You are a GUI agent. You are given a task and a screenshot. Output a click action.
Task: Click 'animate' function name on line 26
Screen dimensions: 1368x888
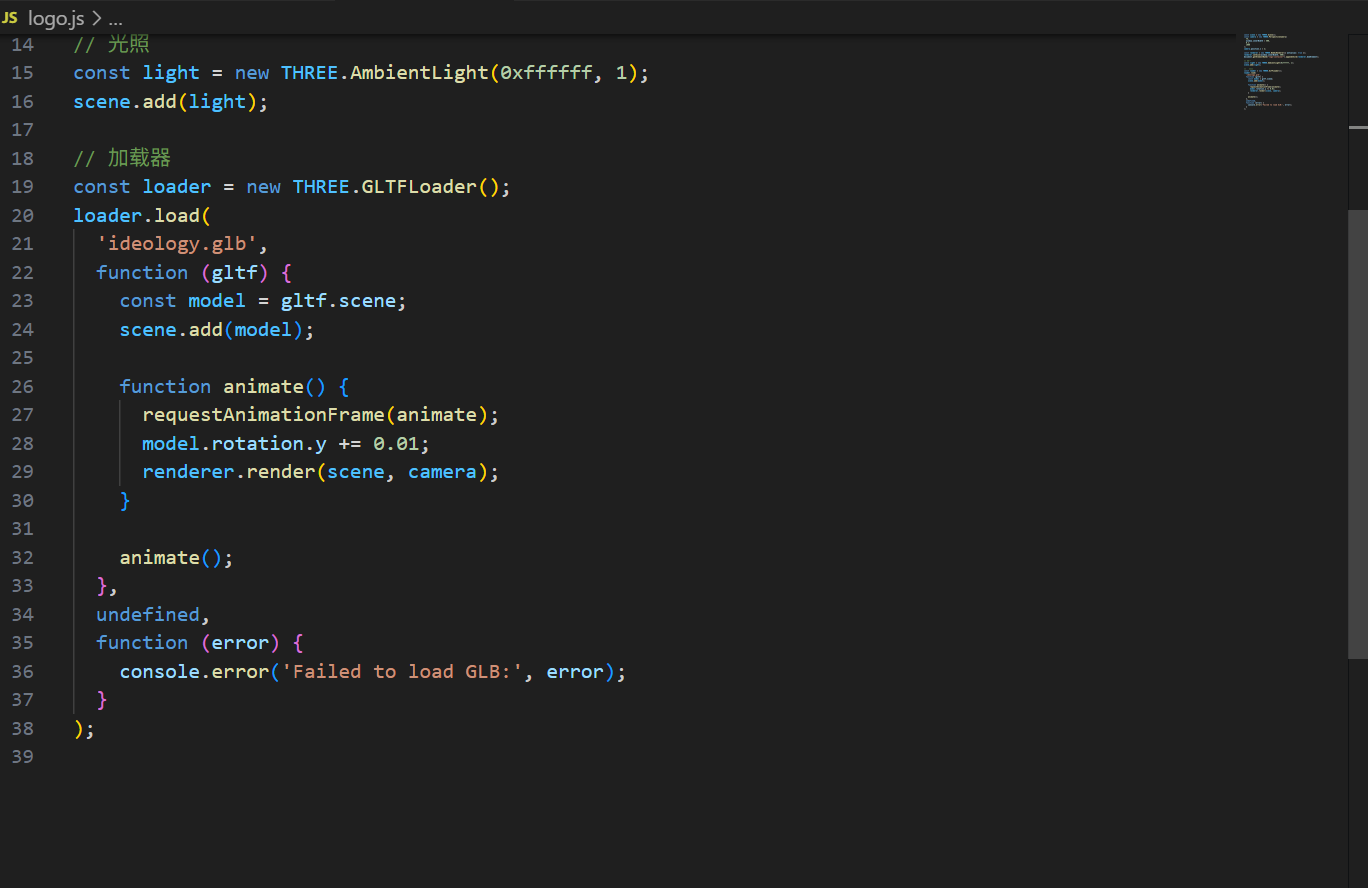pos(263,386)
